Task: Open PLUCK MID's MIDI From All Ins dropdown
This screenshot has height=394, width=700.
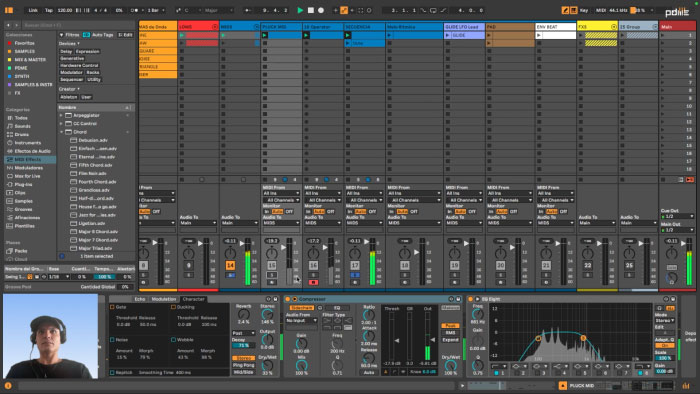Action: 281,194
